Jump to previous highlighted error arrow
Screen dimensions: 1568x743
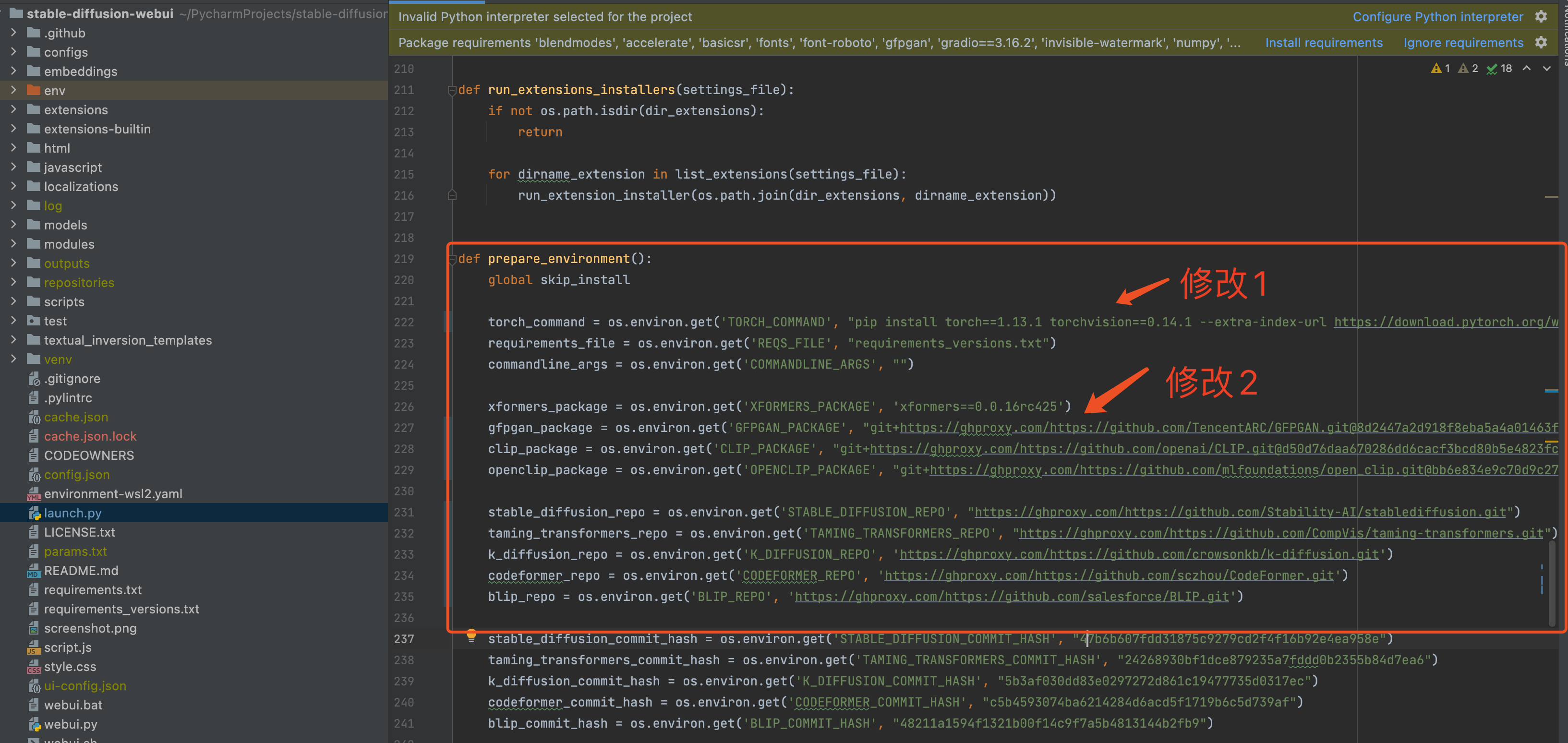[1527, 68]
